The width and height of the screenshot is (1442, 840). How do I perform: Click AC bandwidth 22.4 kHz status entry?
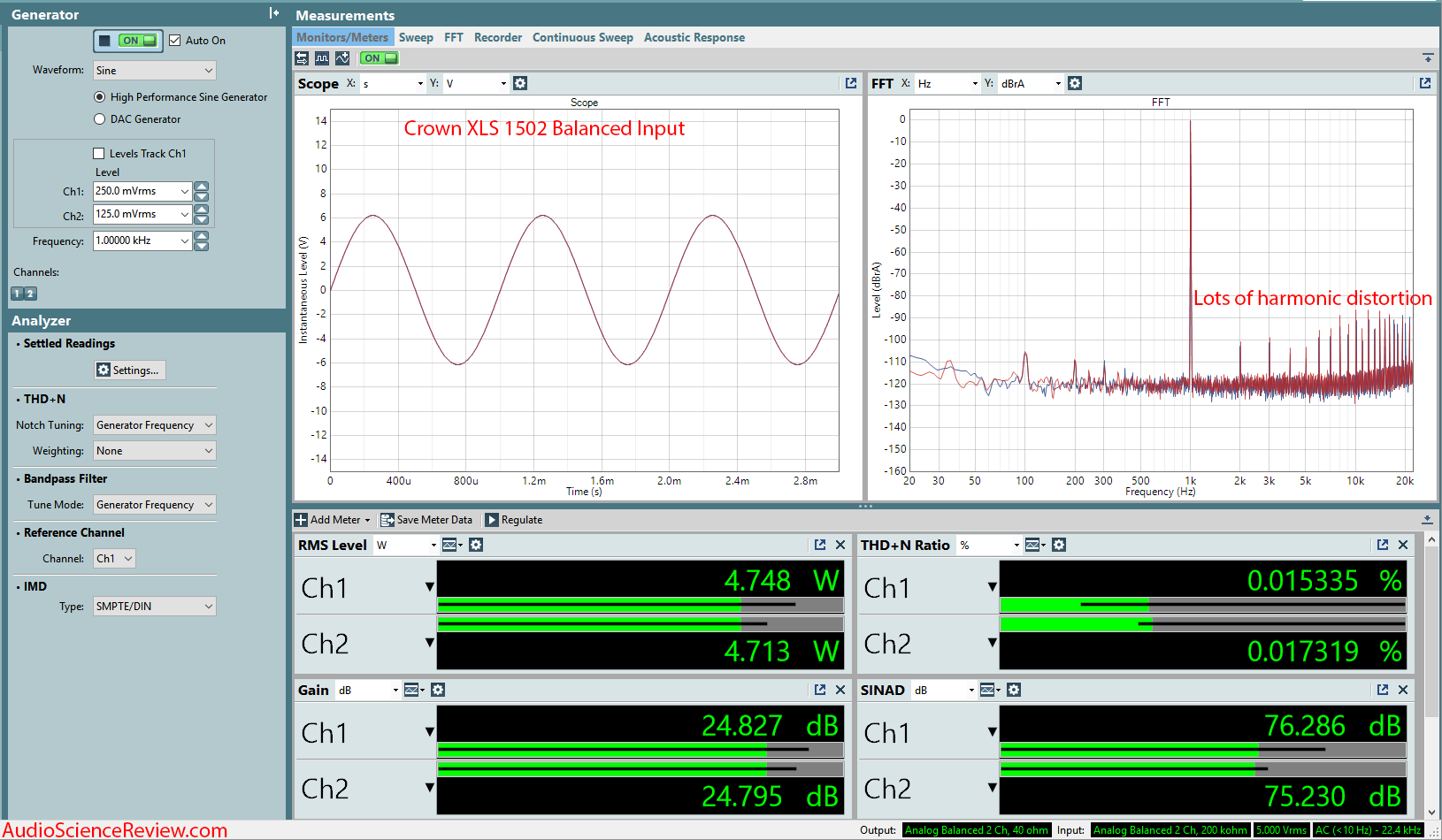(x=1368, y=830)
